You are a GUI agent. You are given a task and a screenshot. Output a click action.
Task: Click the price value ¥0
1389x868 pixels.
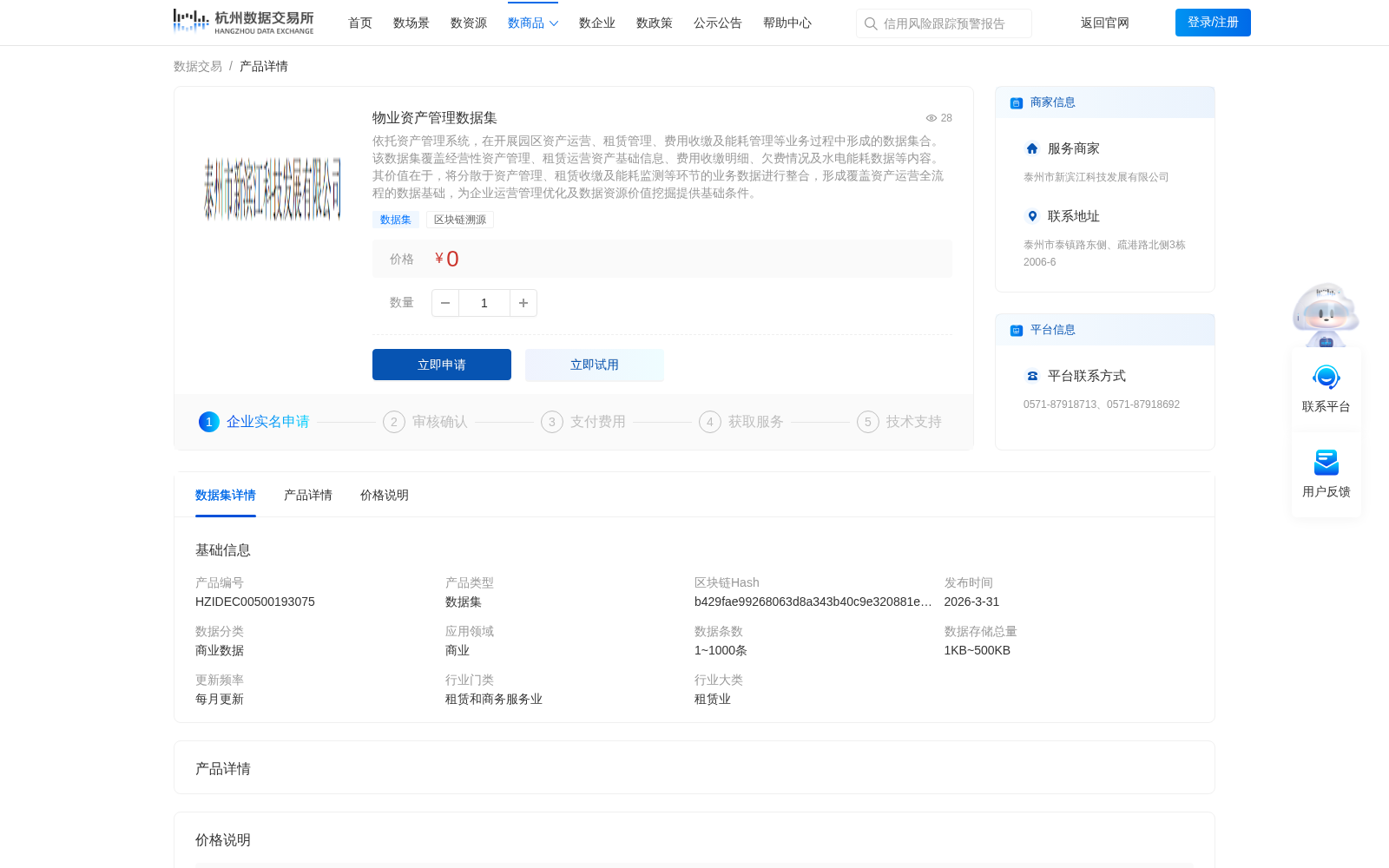(447, 259)
